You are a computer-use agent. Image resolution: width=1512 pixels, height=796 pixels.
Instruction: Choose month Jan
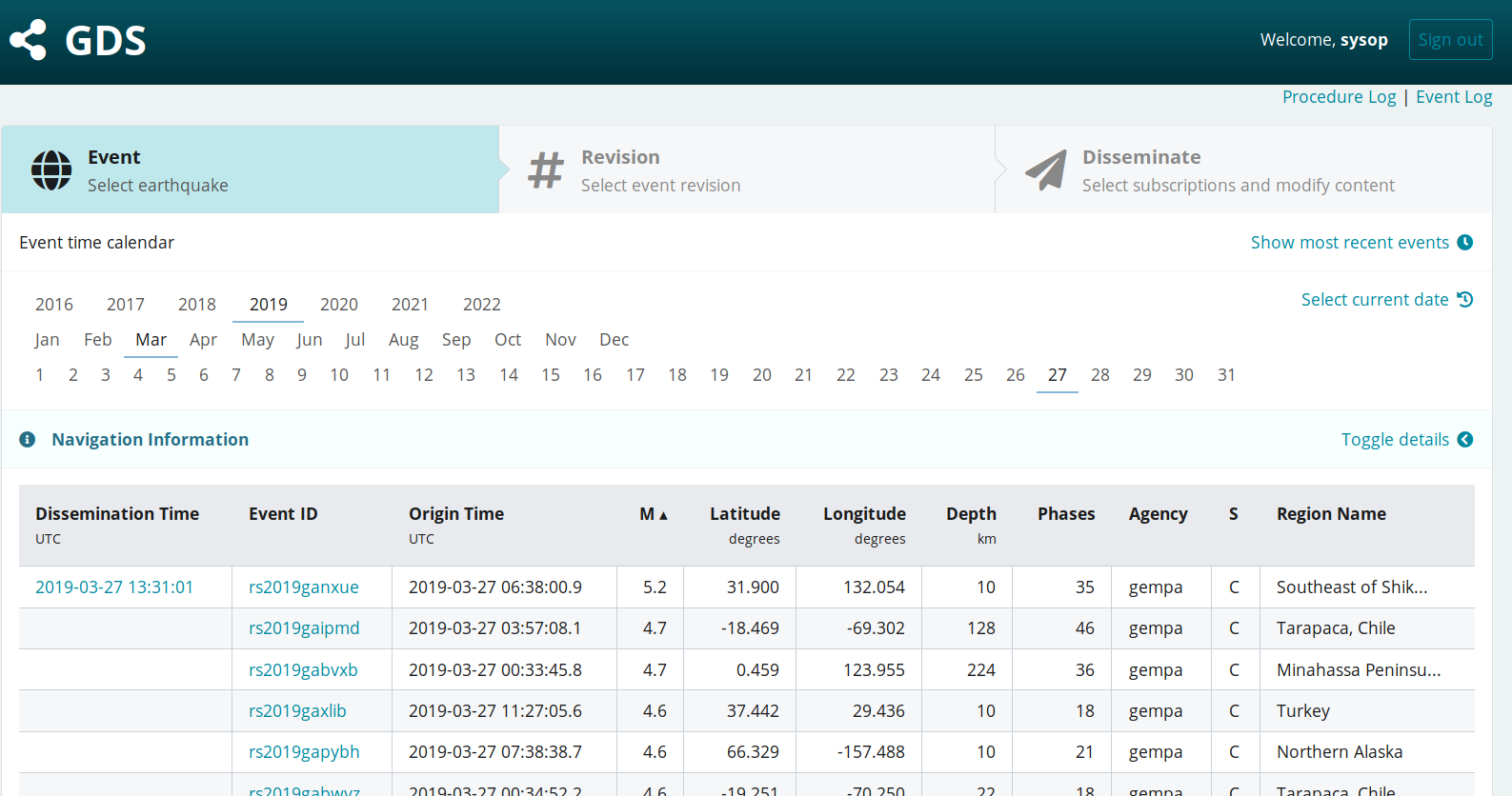click(x=47, y=340)
